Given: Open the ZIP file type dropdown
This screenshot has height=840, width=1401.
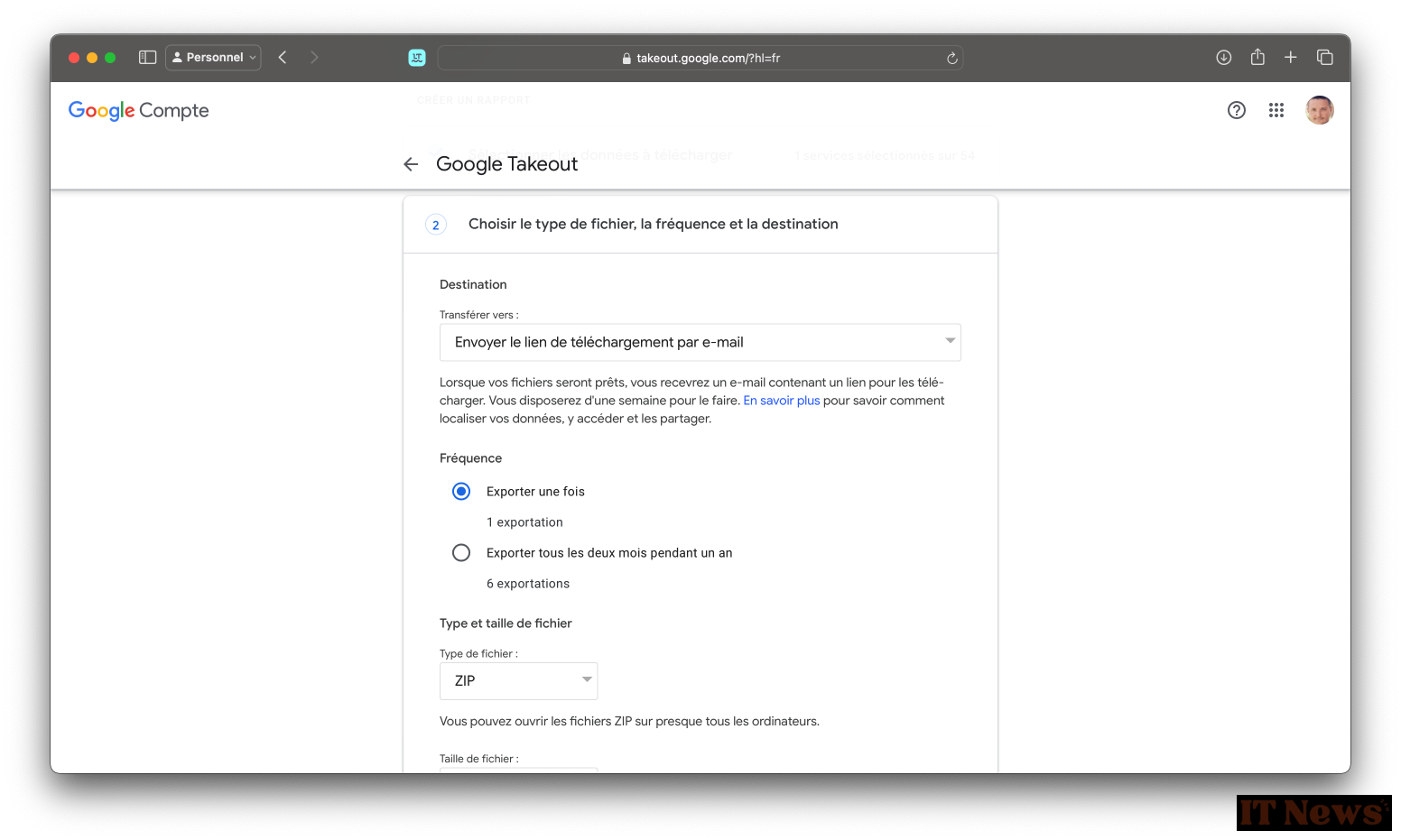Looking at the screenshot, I should point(519,681).
